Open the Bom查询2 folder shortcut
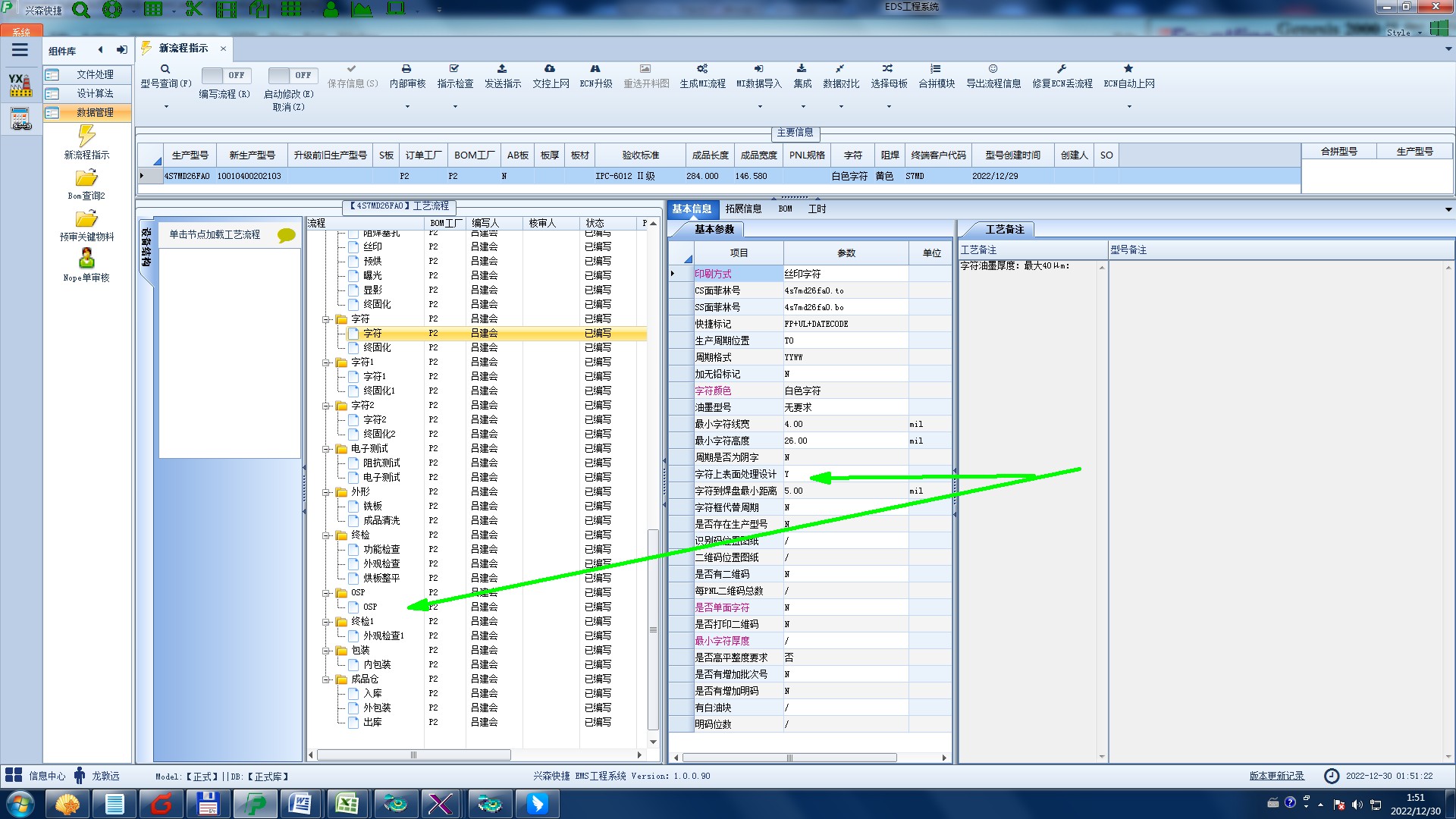This screenshot has width=1456, height=819. coord(86,184)
